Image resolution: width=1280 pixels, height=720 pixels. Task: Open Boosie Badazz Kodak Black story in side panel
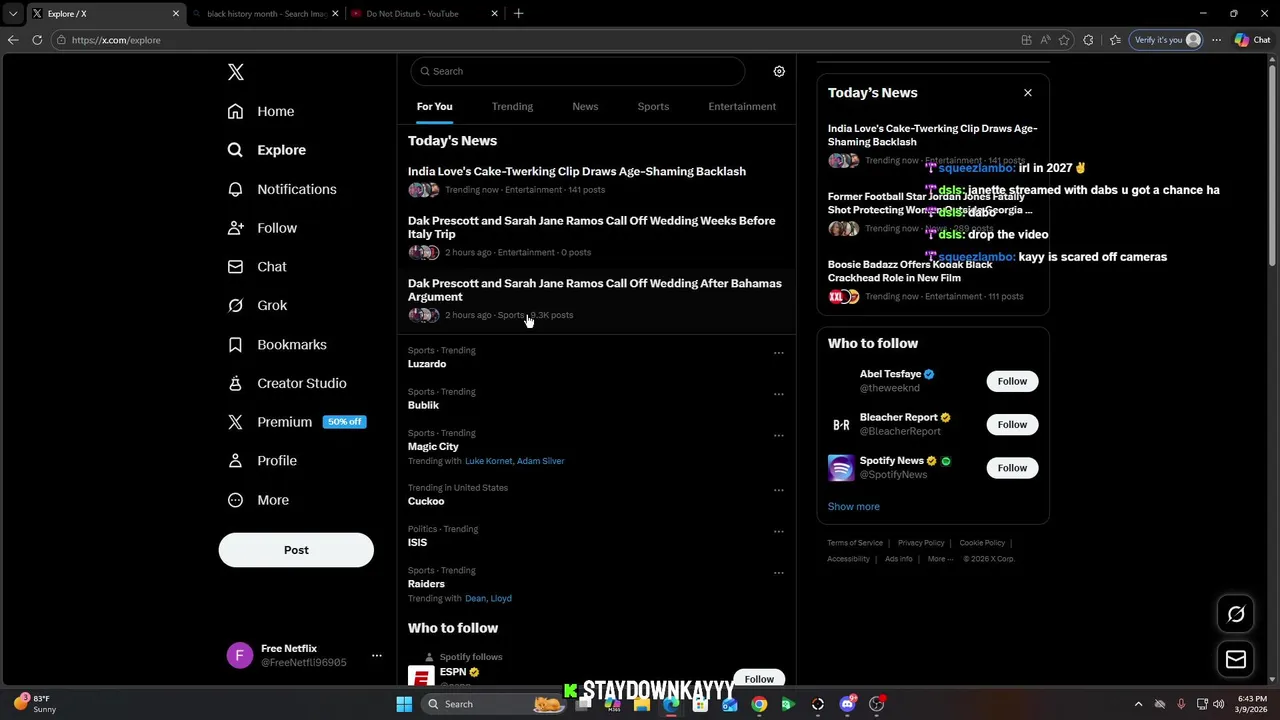click(x=932, y=281)
